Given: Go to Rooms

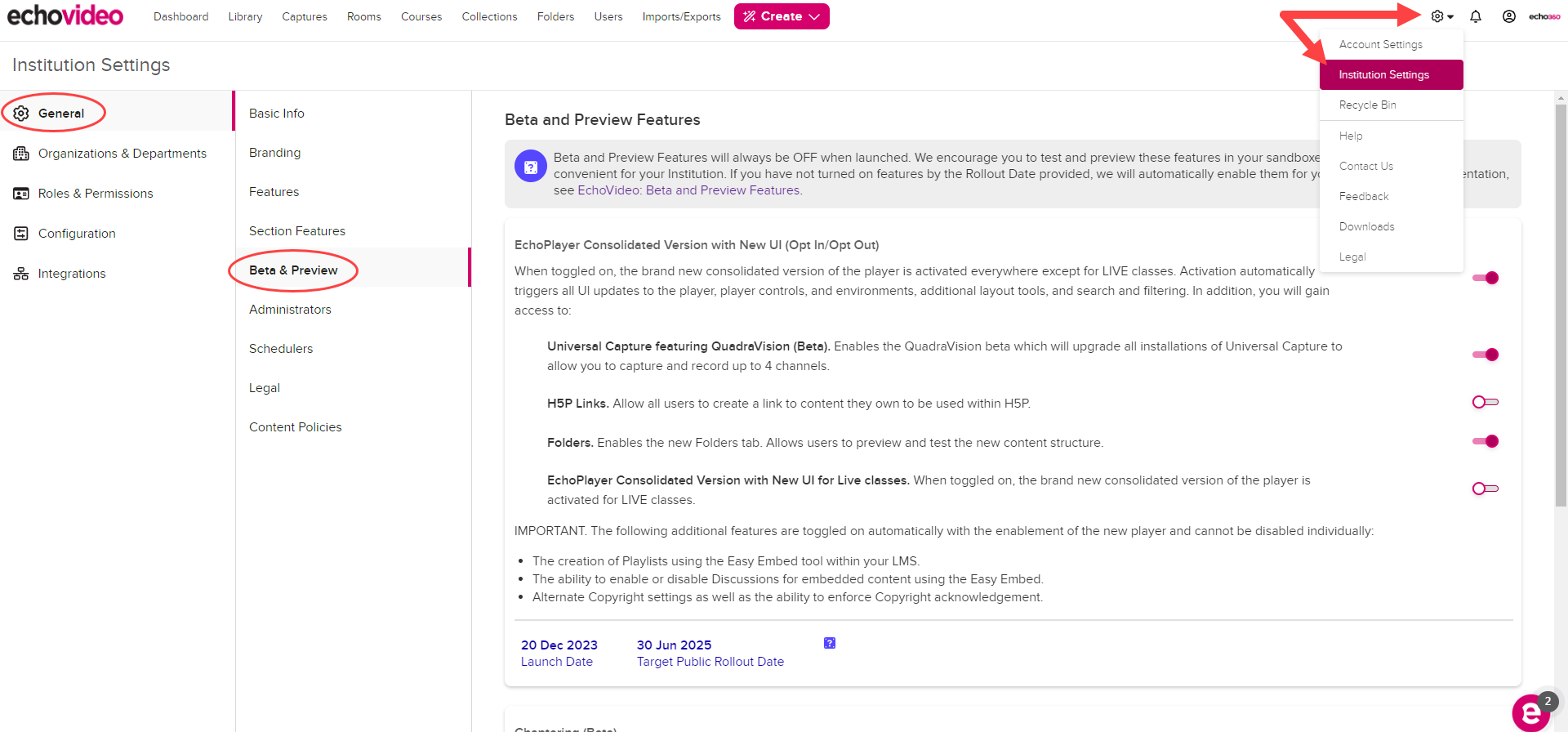Looking at the screenshot, I should click(364, 16).
